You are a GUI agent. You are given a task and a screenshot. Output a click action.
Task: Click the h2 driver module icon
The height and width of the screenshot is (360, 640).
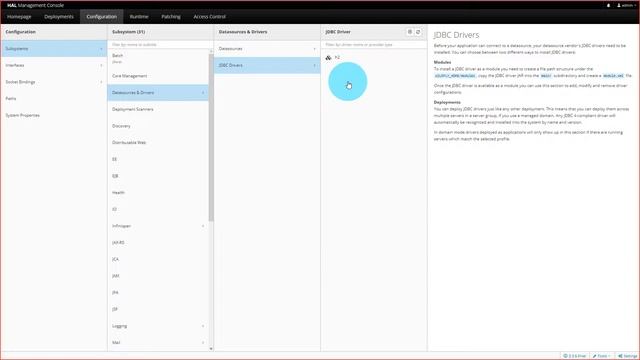(x=328, y=58)
